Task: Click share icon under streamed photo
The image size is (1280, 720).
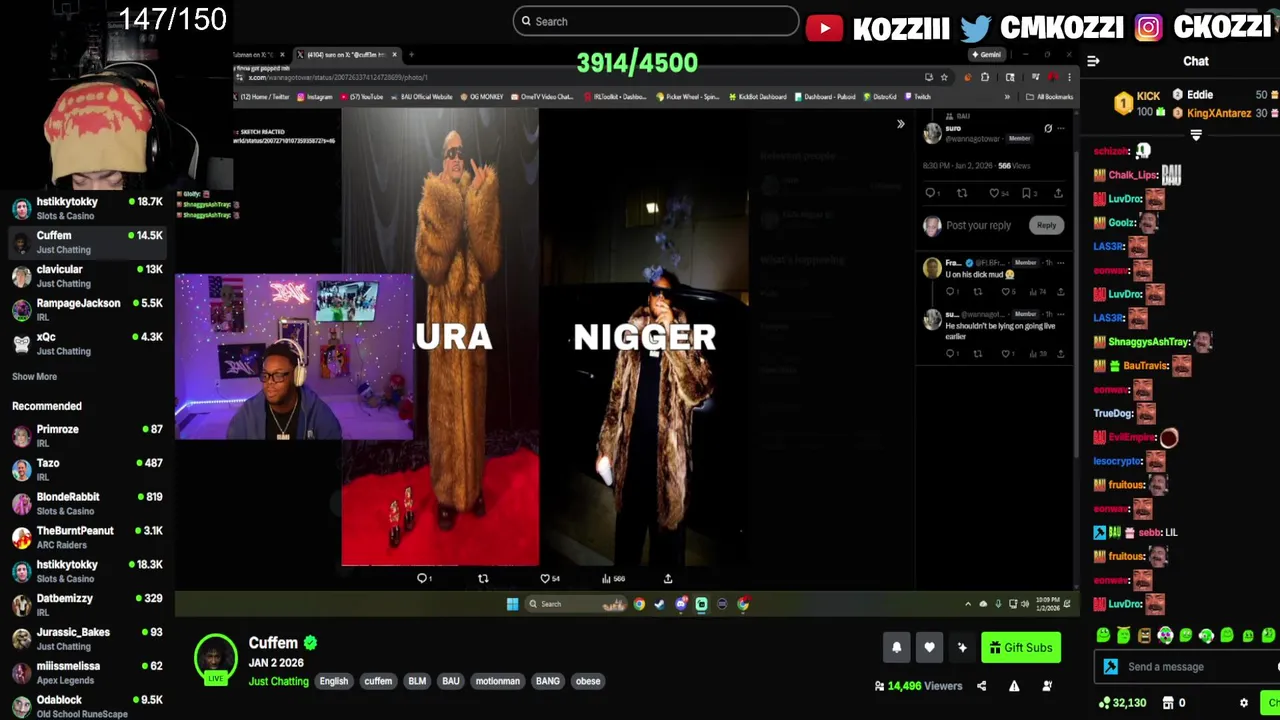Action: pyautogui.click(x=668, y=578)
